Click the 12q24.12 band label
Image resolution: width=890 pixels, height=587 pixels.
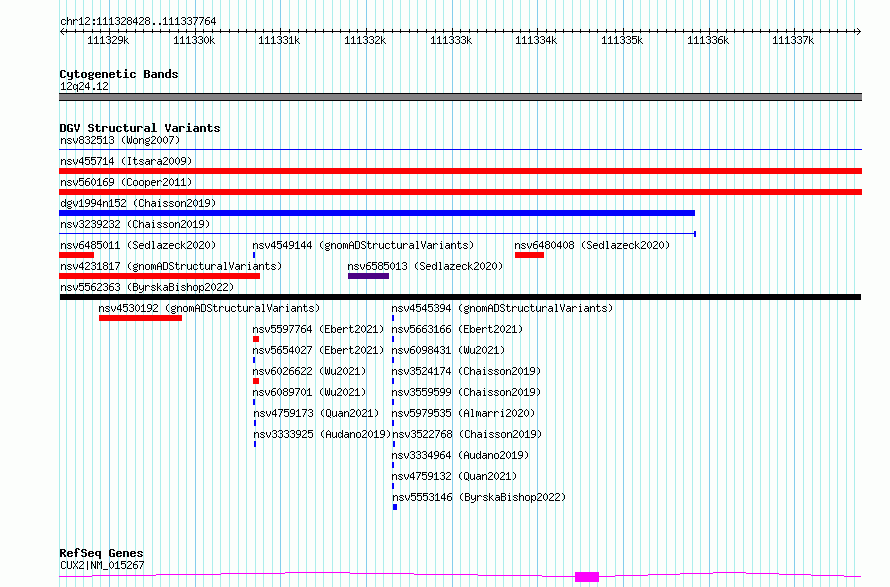(x=84, y=86)
